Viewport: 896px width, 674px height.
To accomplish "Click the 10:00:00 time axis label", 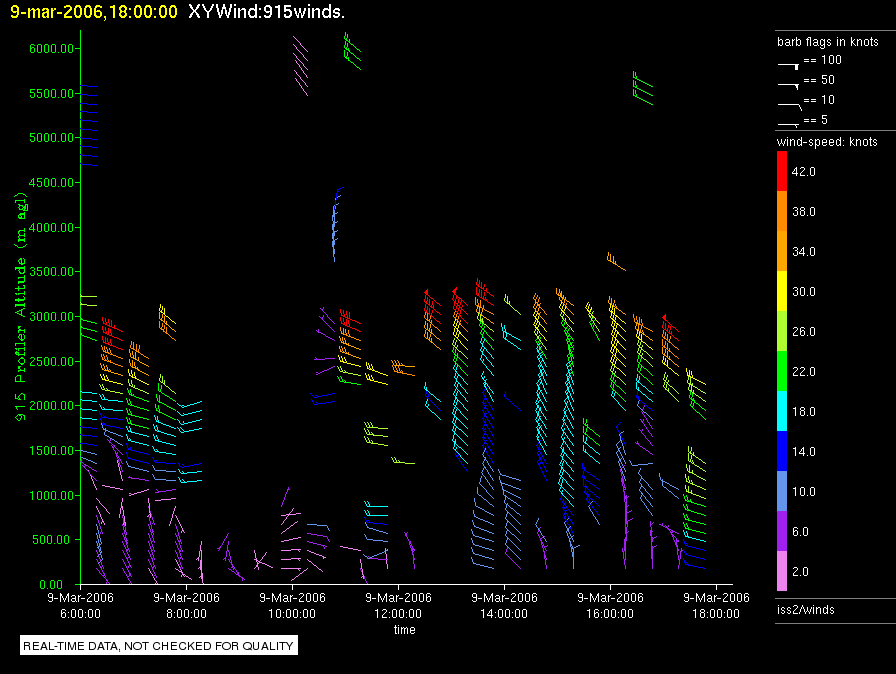I will pyautogui.click(x=292, y=613).
